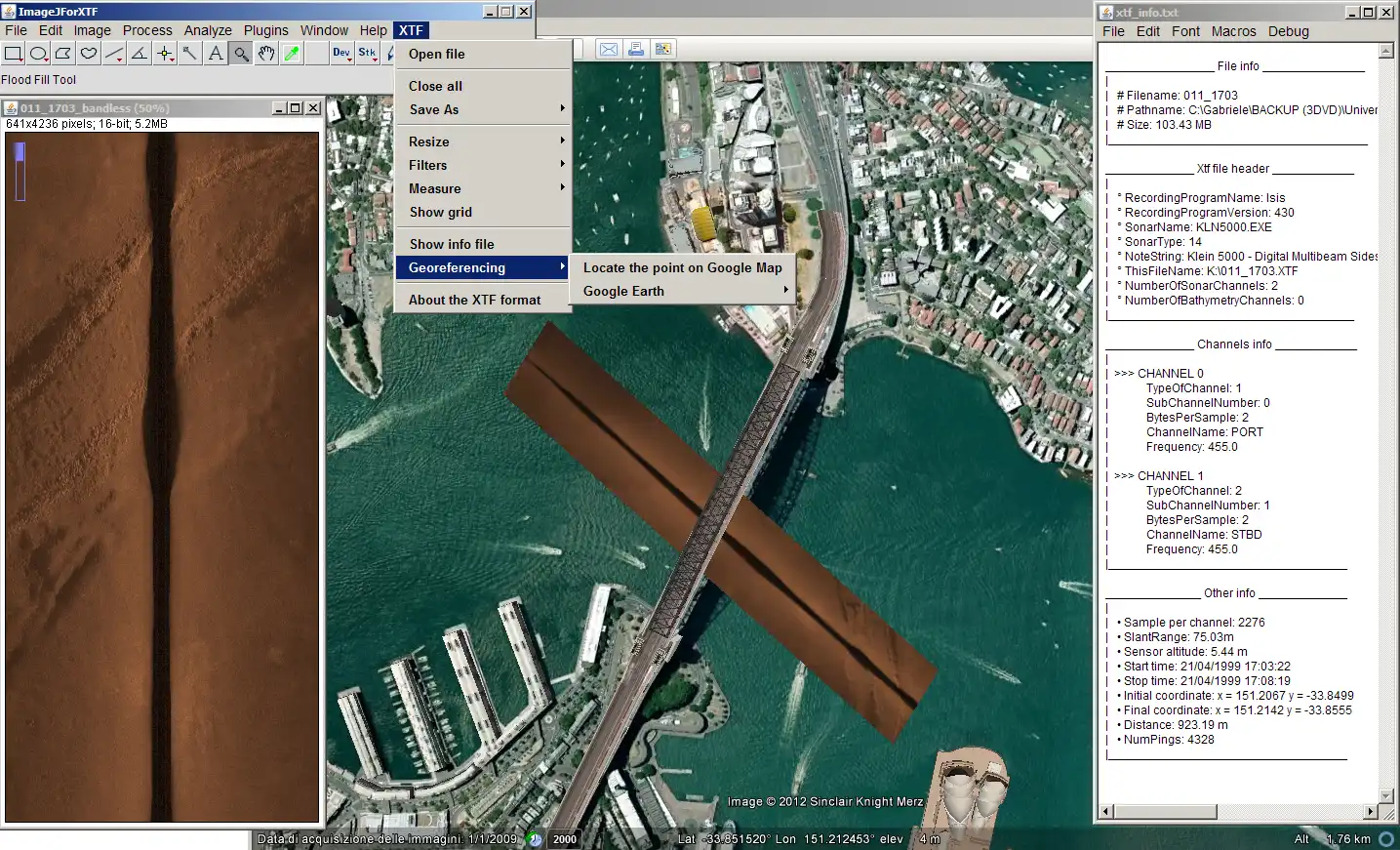
Task: Select Show info file menu entry
Action: click(x=452, y=244)
